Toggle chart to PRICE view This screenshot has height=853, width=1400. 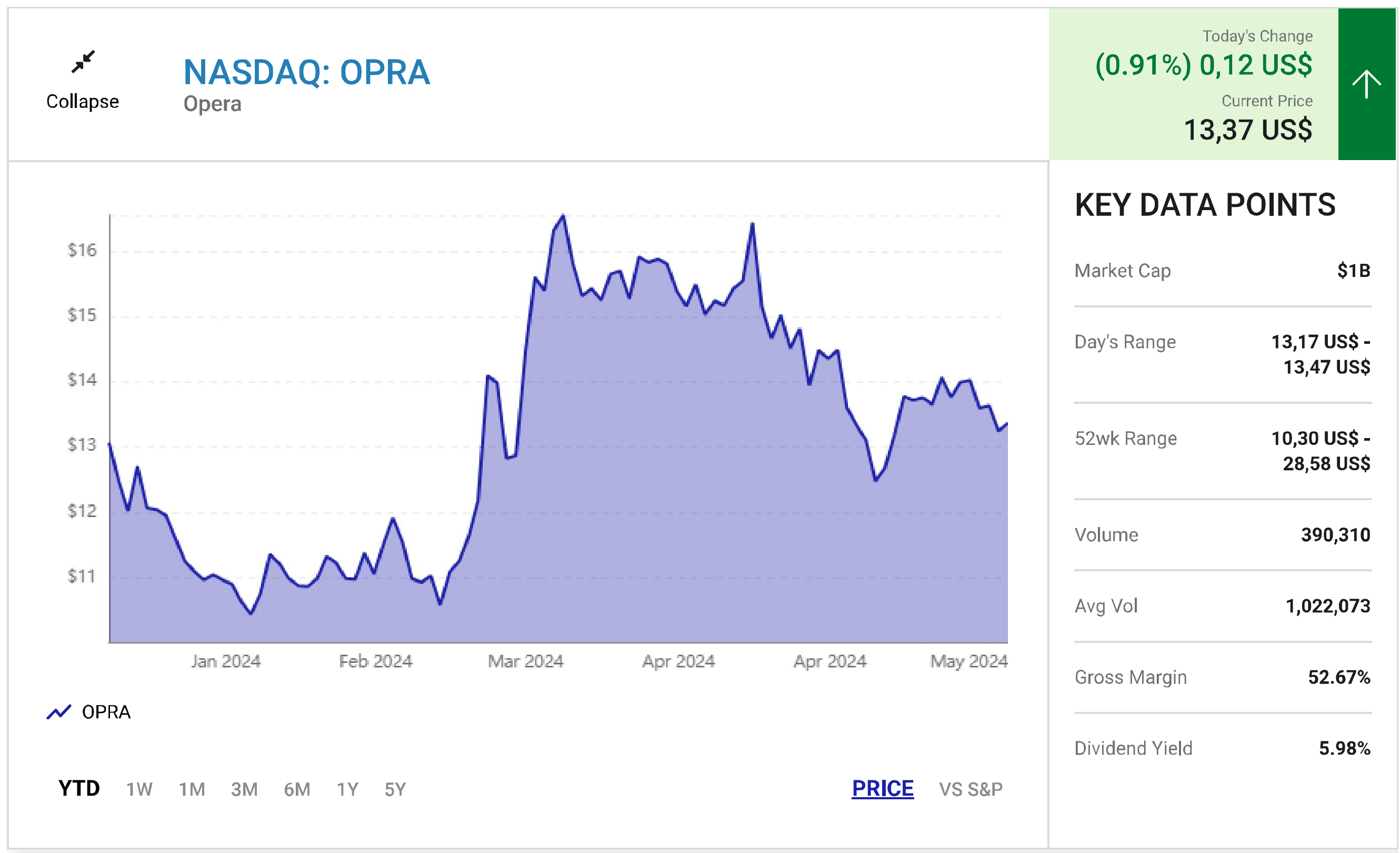point(883,788)
